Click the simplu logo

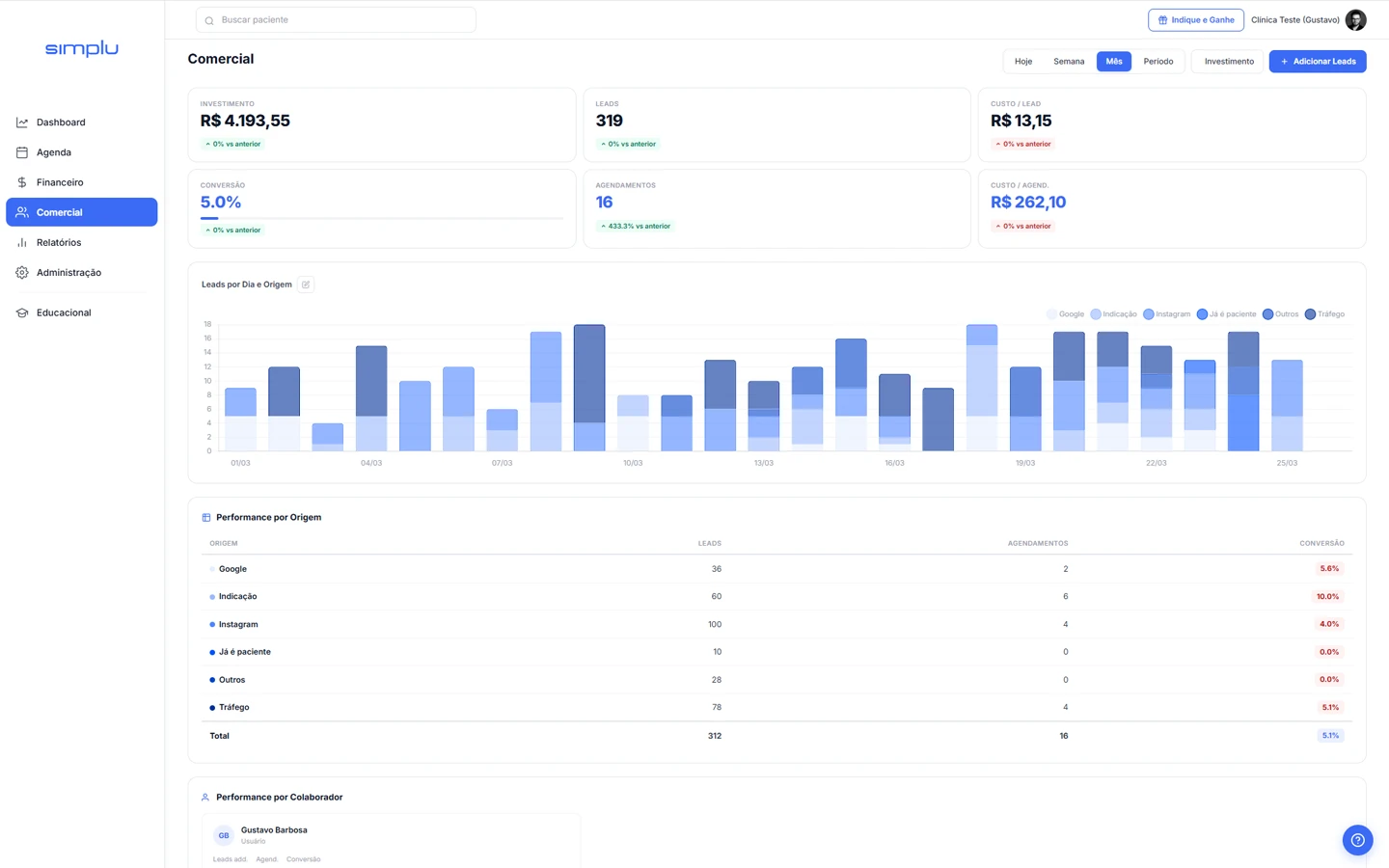pos(82,49)
